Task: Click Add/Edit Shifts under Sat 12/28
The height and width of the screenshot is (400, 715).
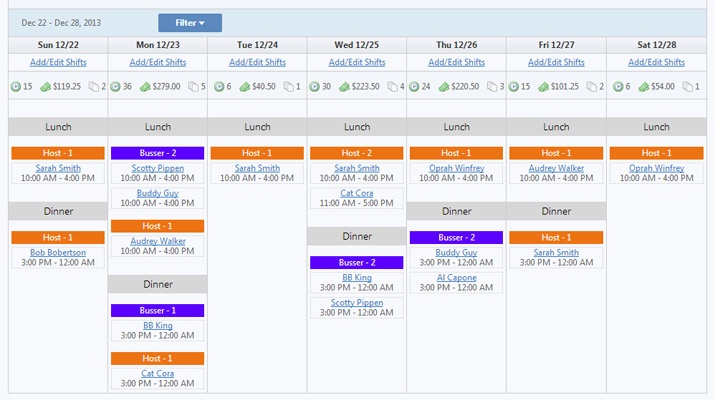Action: point(656,62)
